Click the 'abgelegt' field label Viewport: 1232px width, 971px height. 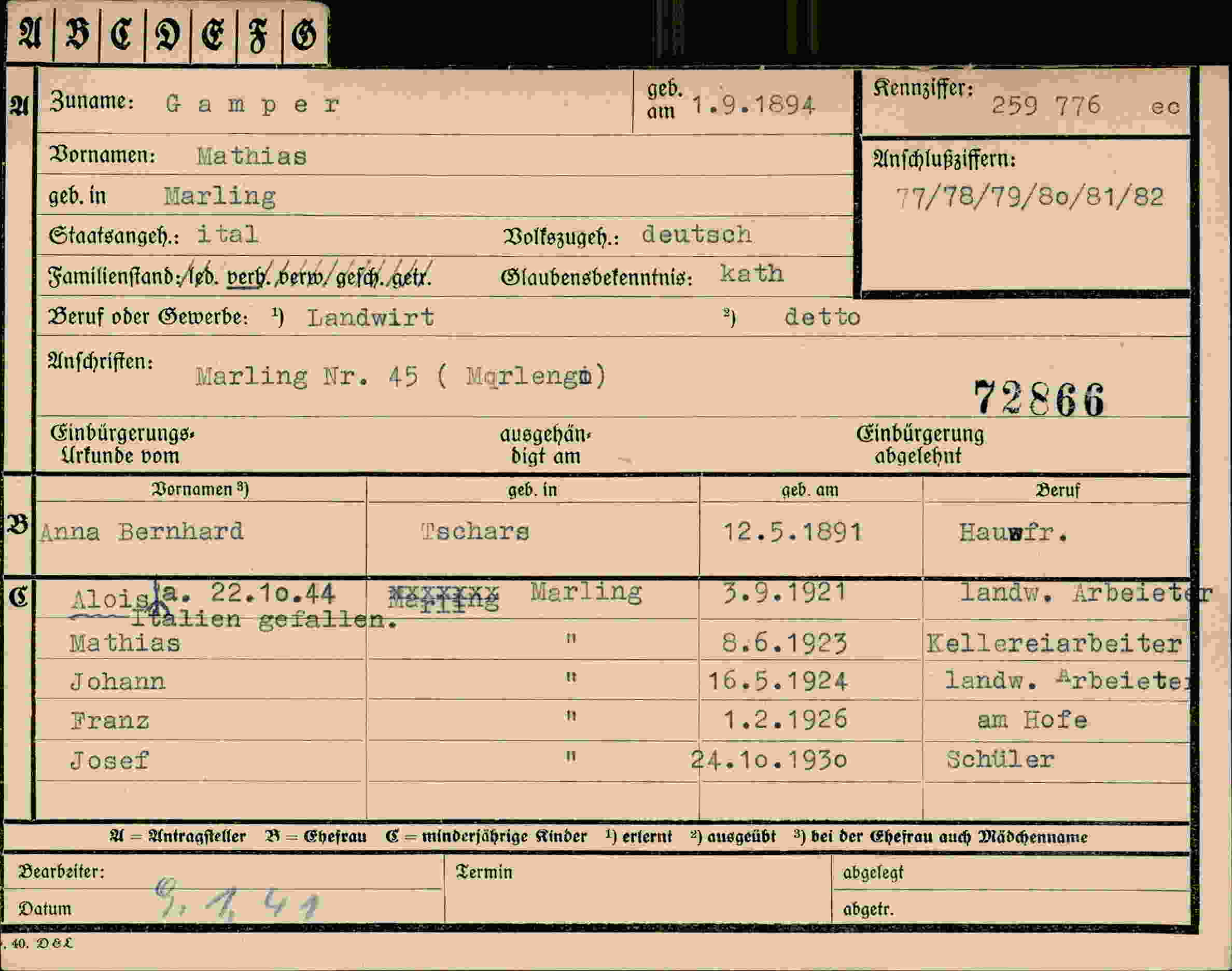point(873,872)
